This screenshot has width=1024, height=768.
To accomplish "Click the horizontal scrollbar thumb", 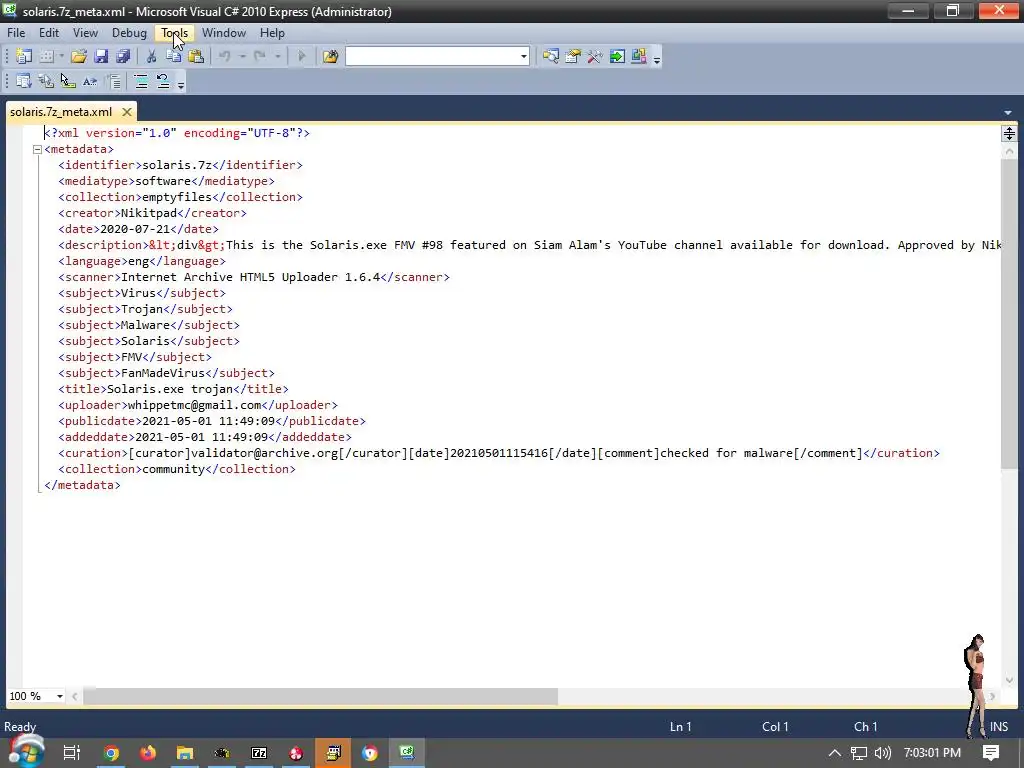I will pos(321,696).
